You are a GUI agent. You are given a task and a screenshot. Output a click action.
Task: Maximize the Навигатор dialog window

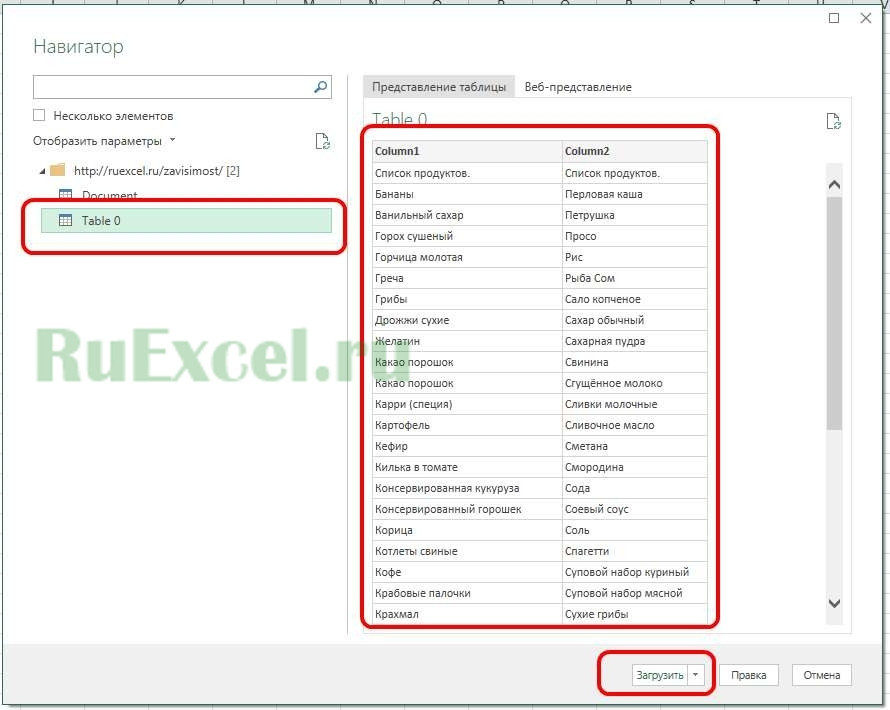[x=834, y=18]
